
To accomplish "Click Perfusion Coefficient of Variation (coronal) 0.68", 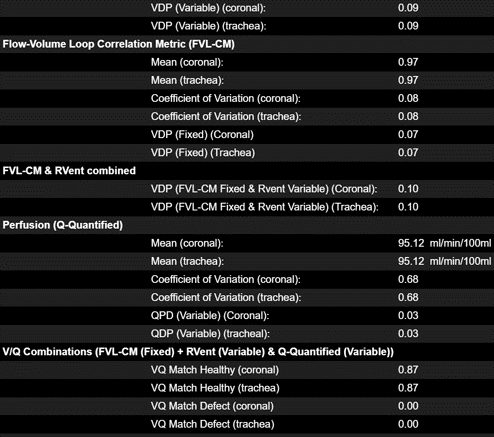I will (408, 279).
